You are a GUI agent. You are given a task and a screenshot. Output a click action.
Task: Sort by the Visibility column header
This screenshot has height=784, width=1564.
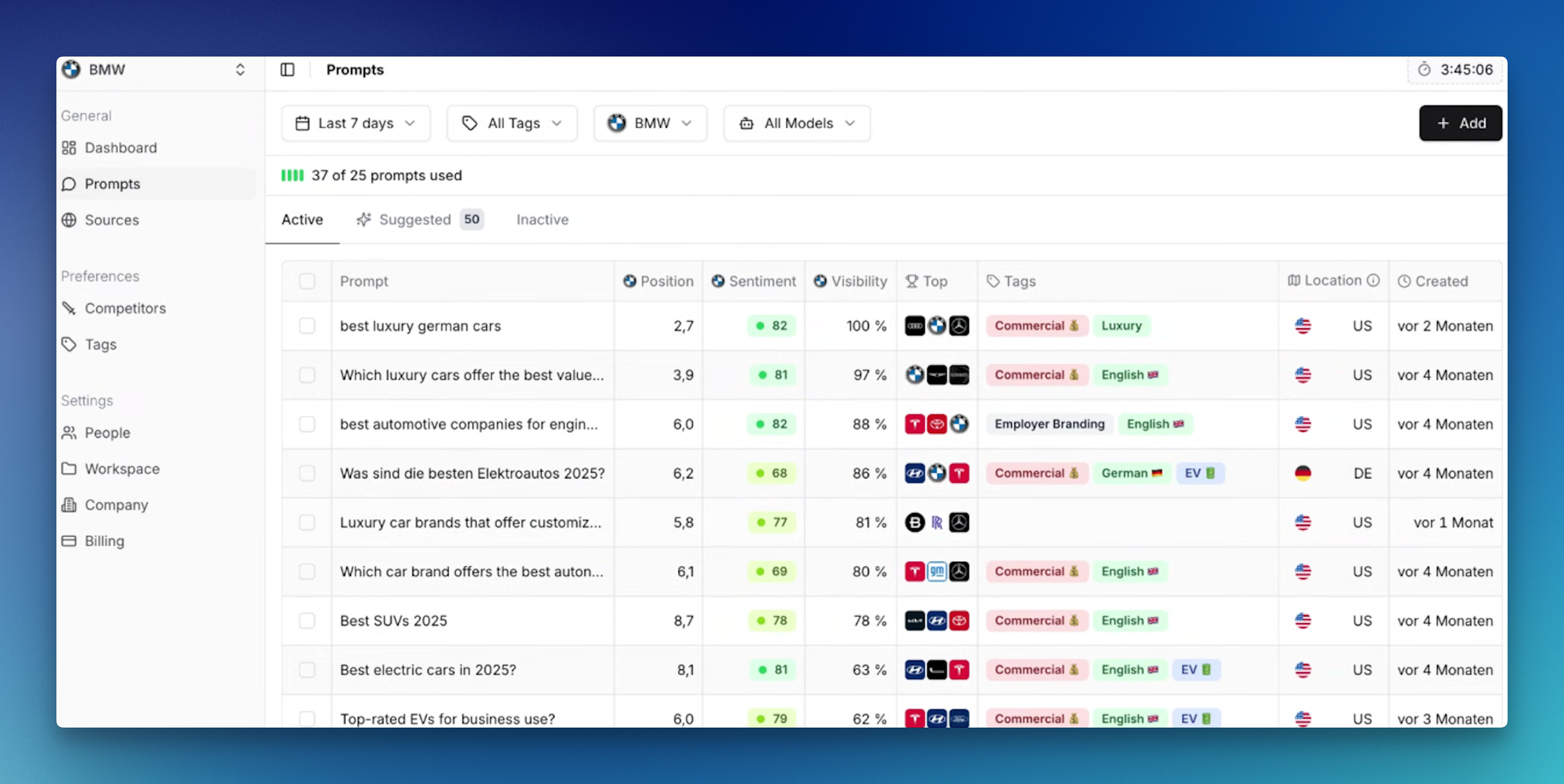(850, 281)
